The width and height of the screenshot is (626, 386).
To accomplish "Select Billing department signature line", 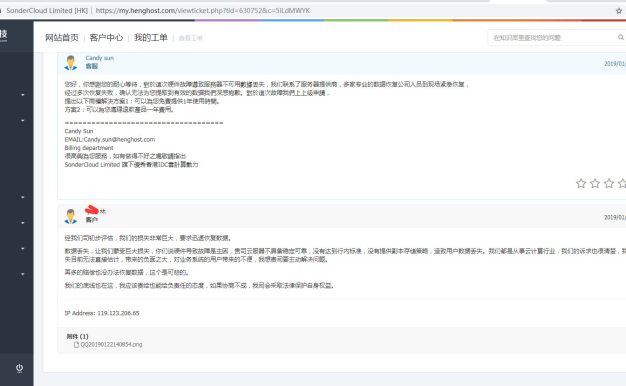I will coord(89,148).
